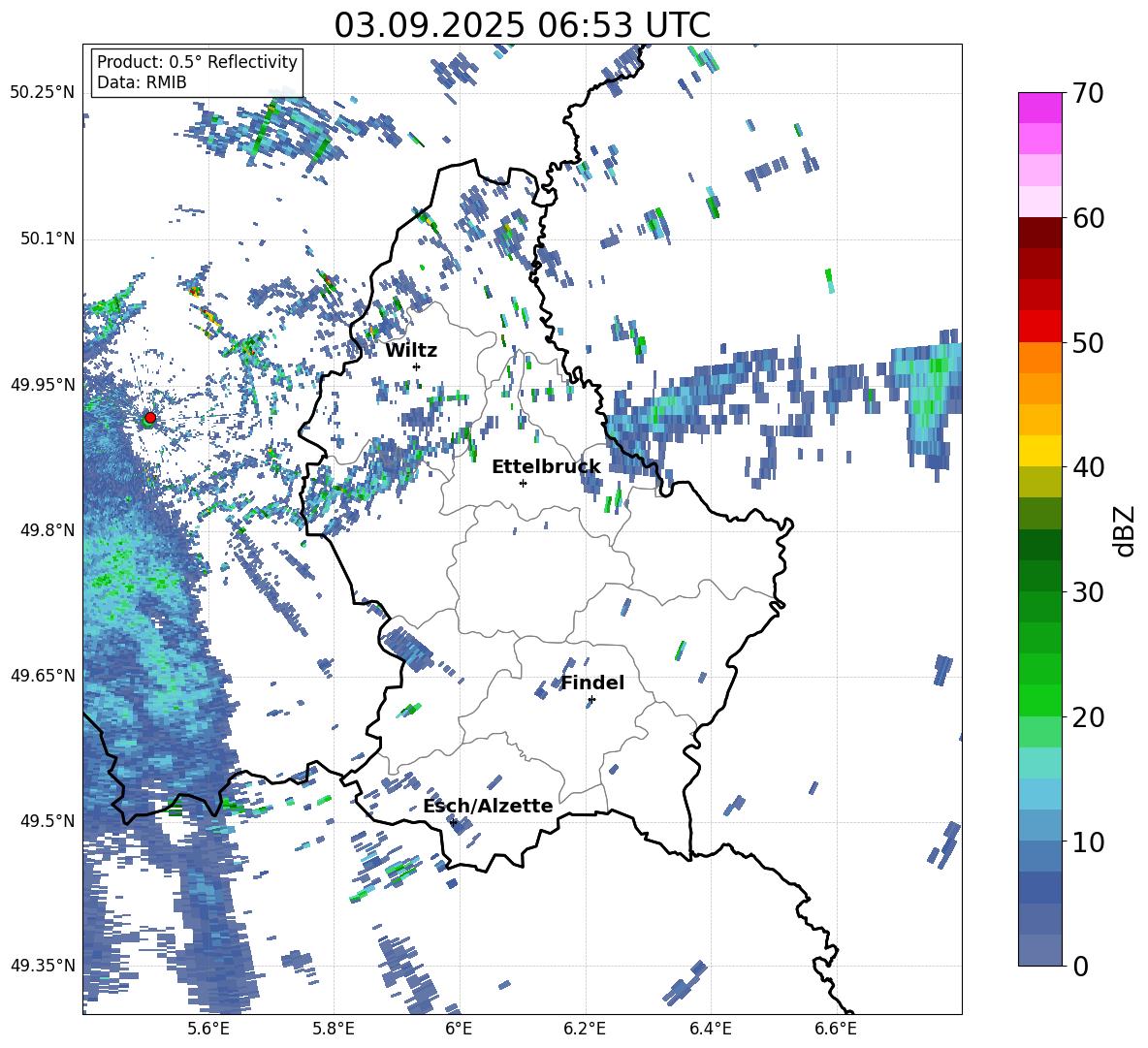Click the 49.35°N latitude label
This screenshot has height=1048, width=1148.
coord(43,966)
